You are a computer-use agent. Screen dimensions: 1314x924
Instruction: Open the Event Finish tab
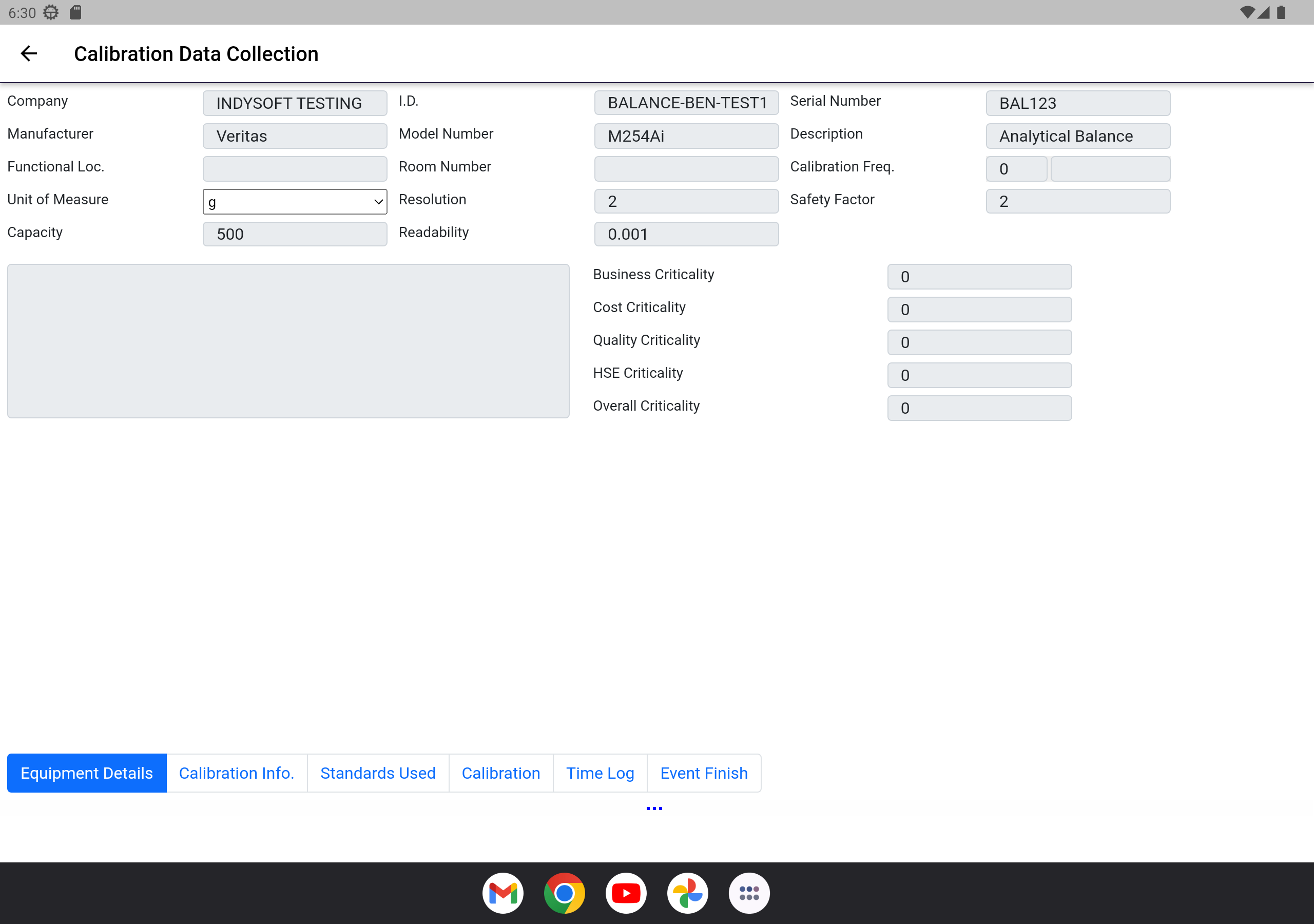(703, 773)
